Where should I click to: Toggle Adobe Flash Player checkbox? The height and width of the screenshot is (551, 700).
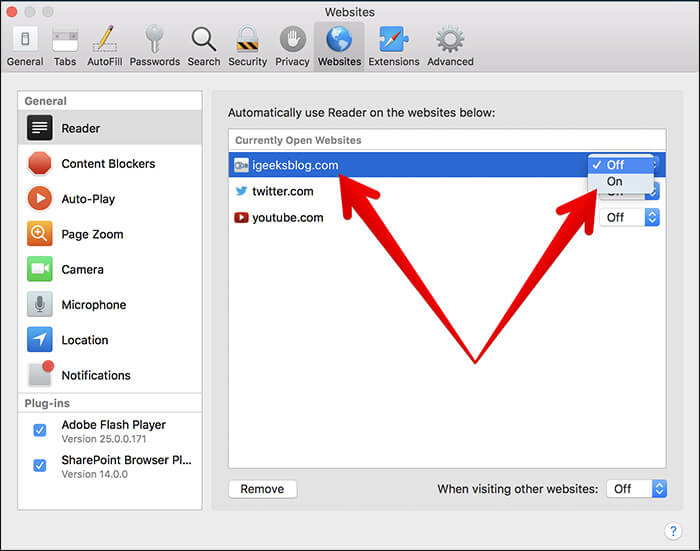pos(40,430)
